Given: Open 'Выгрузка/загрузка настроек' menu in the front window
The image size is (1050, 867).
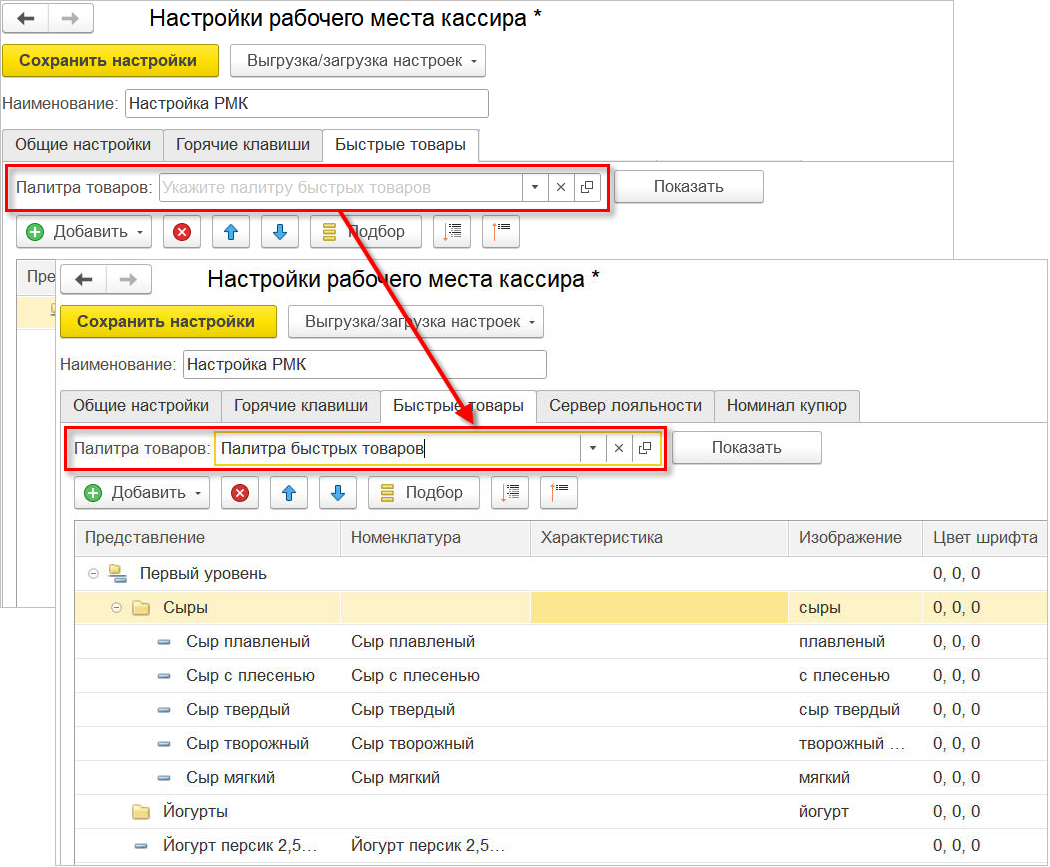Looking at the screenshot, I should pyautogui.click(x=416, y=322).
